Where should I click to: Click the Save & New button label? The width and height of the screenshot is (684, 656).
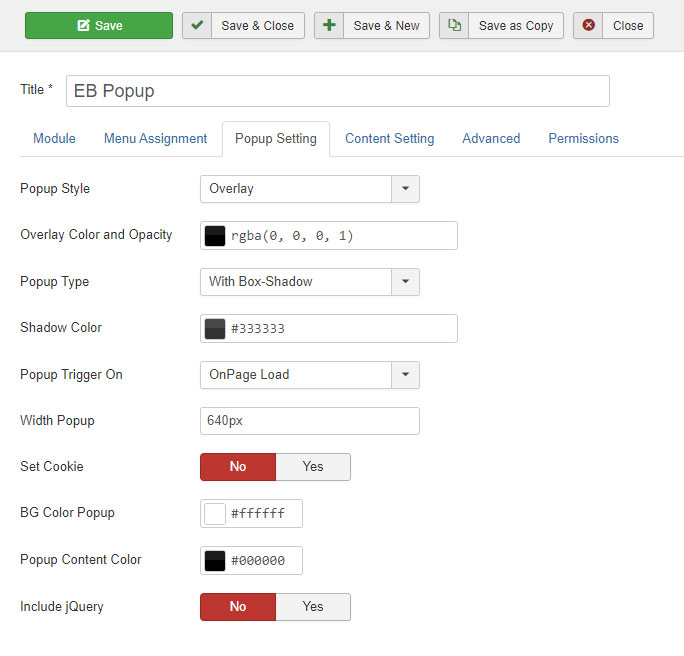click(x=386, y=26)
